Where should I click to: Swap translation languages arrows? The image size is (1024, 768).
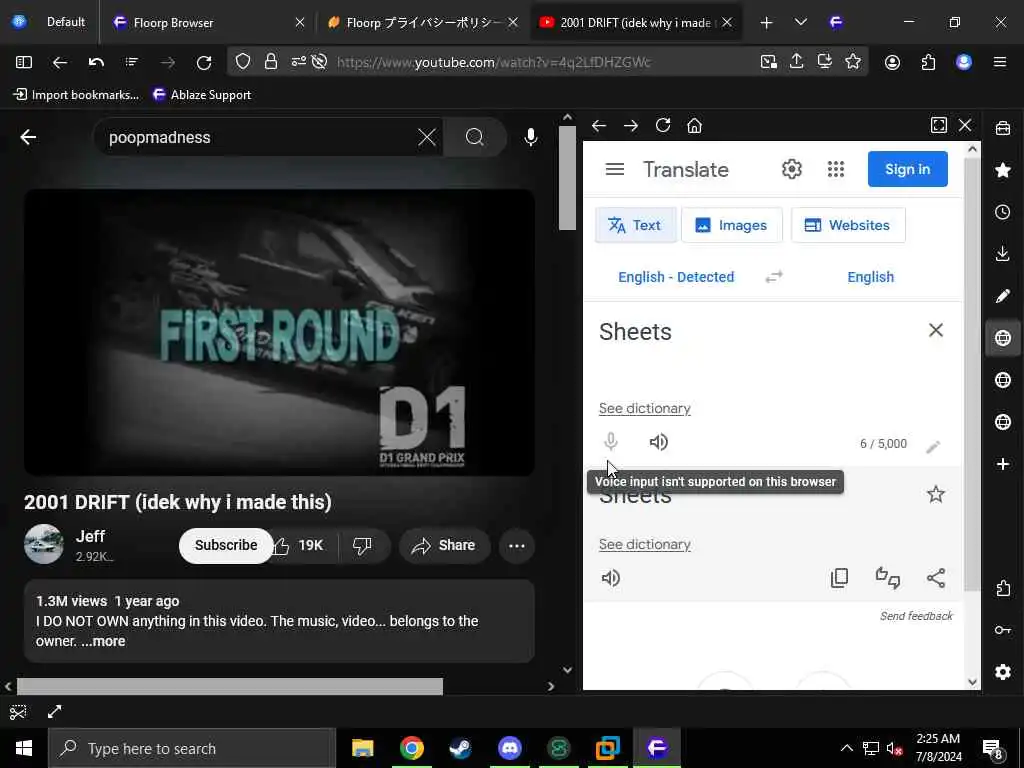[x=774, y=277]
